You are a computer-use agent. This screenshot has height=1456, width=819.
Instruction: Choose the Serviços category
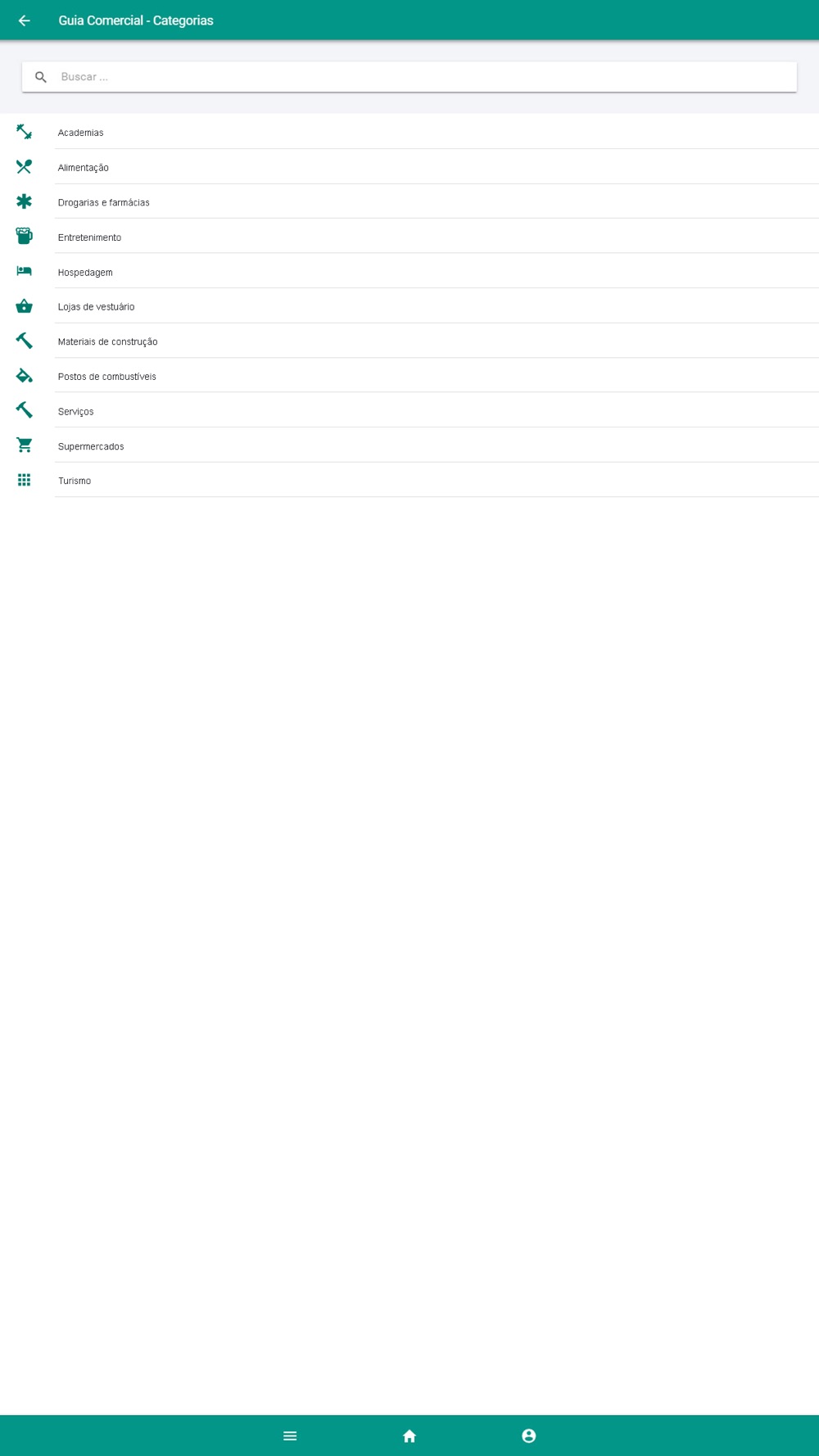[x=409, y=410]
